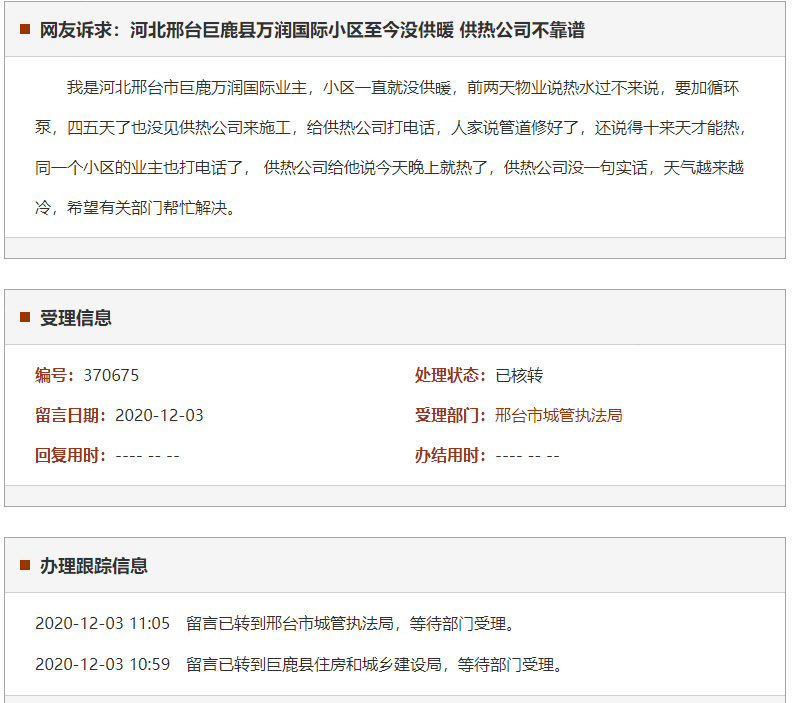
Task: Click the 办结用时 label
Action: point(451,455)
